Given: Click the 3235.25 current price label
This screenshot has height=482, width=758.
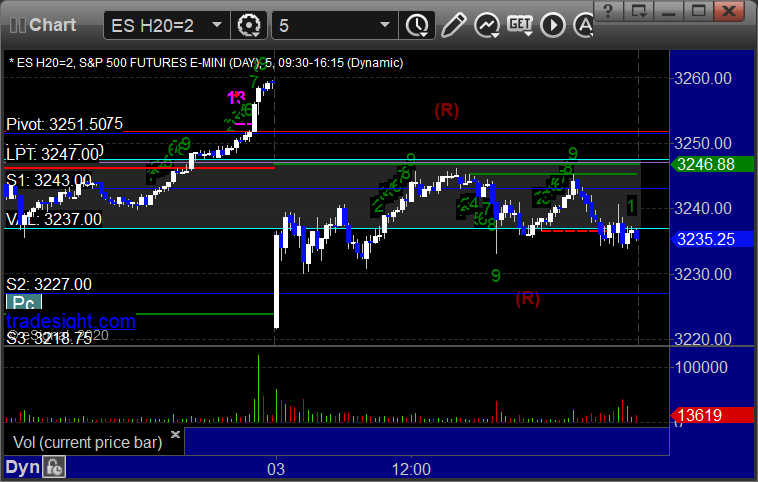Looking at the screenshot, I should [x=712, y=239].
